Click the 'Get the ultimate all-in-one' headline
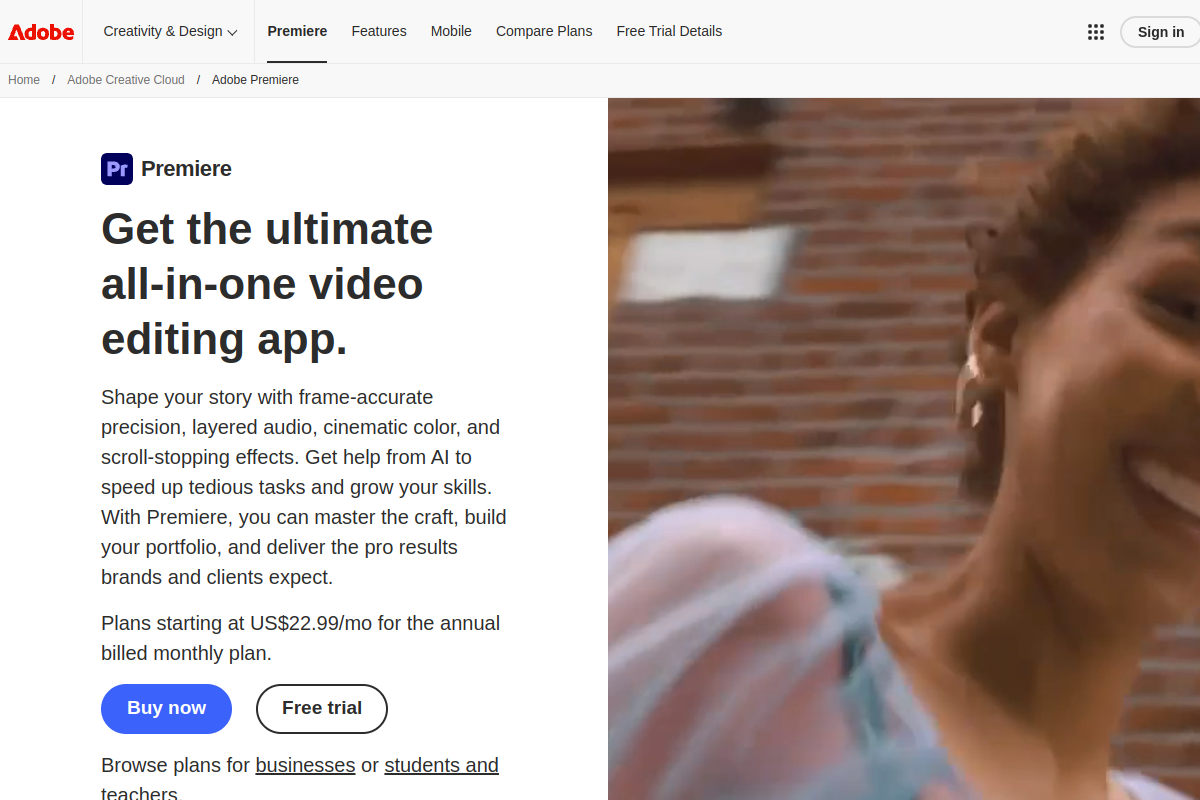The image size is (1200, 800). (x=267, y=284)
